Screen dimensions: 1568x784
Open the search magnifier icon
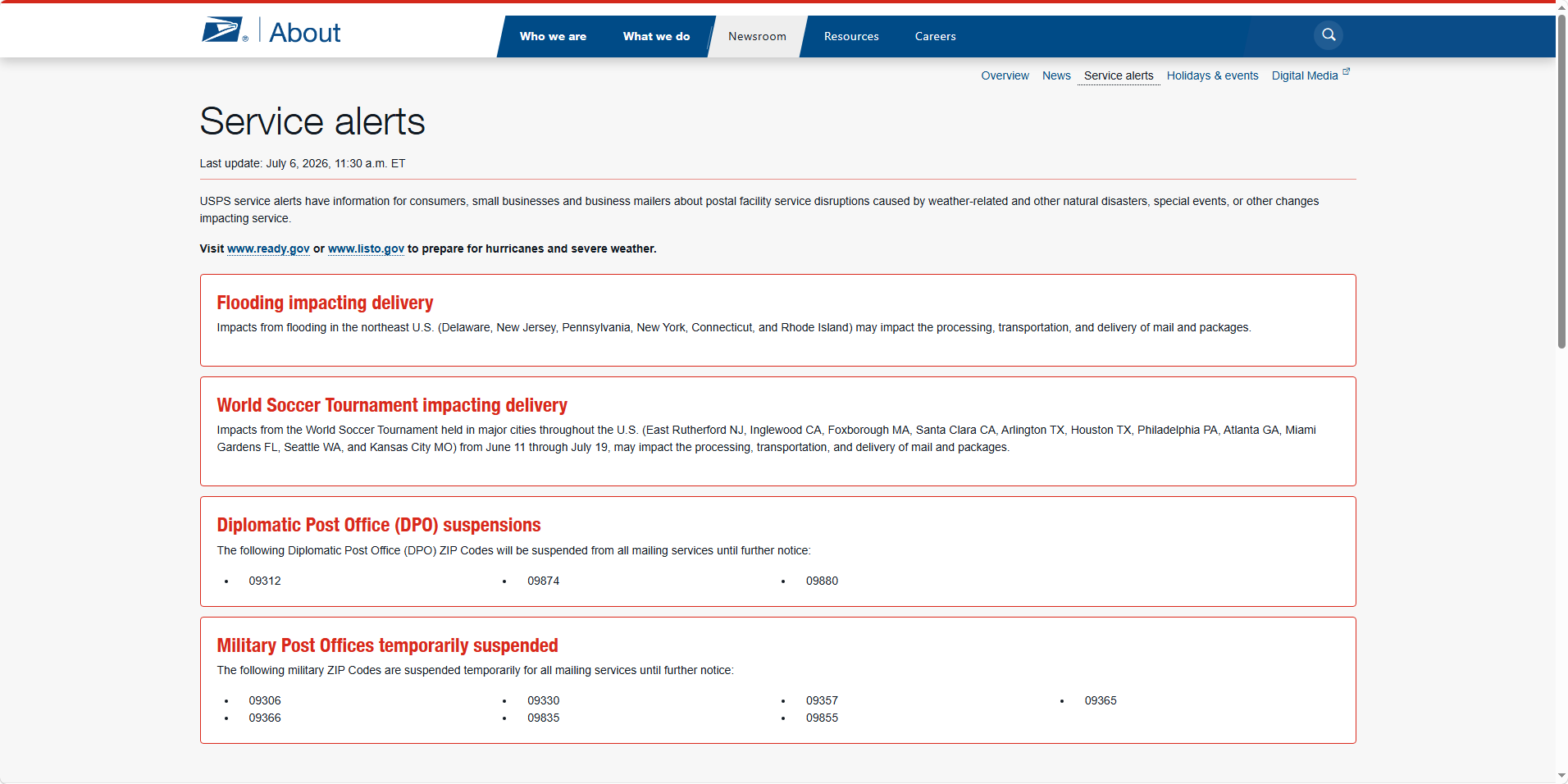pyautogui.click(x=1329, y=35)
